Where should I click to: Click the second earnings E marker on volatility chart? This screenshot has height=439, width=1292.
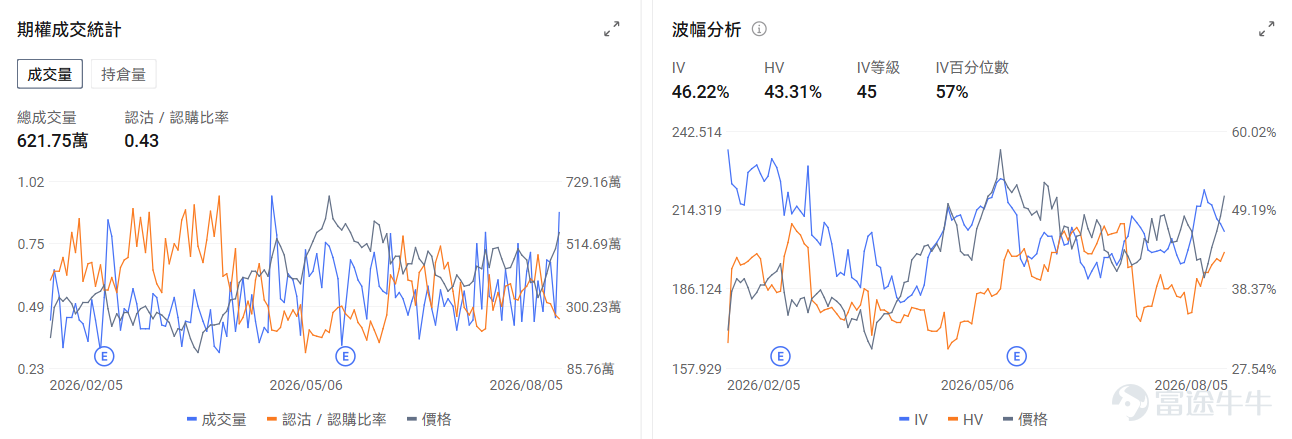(x=1017, y=355)
